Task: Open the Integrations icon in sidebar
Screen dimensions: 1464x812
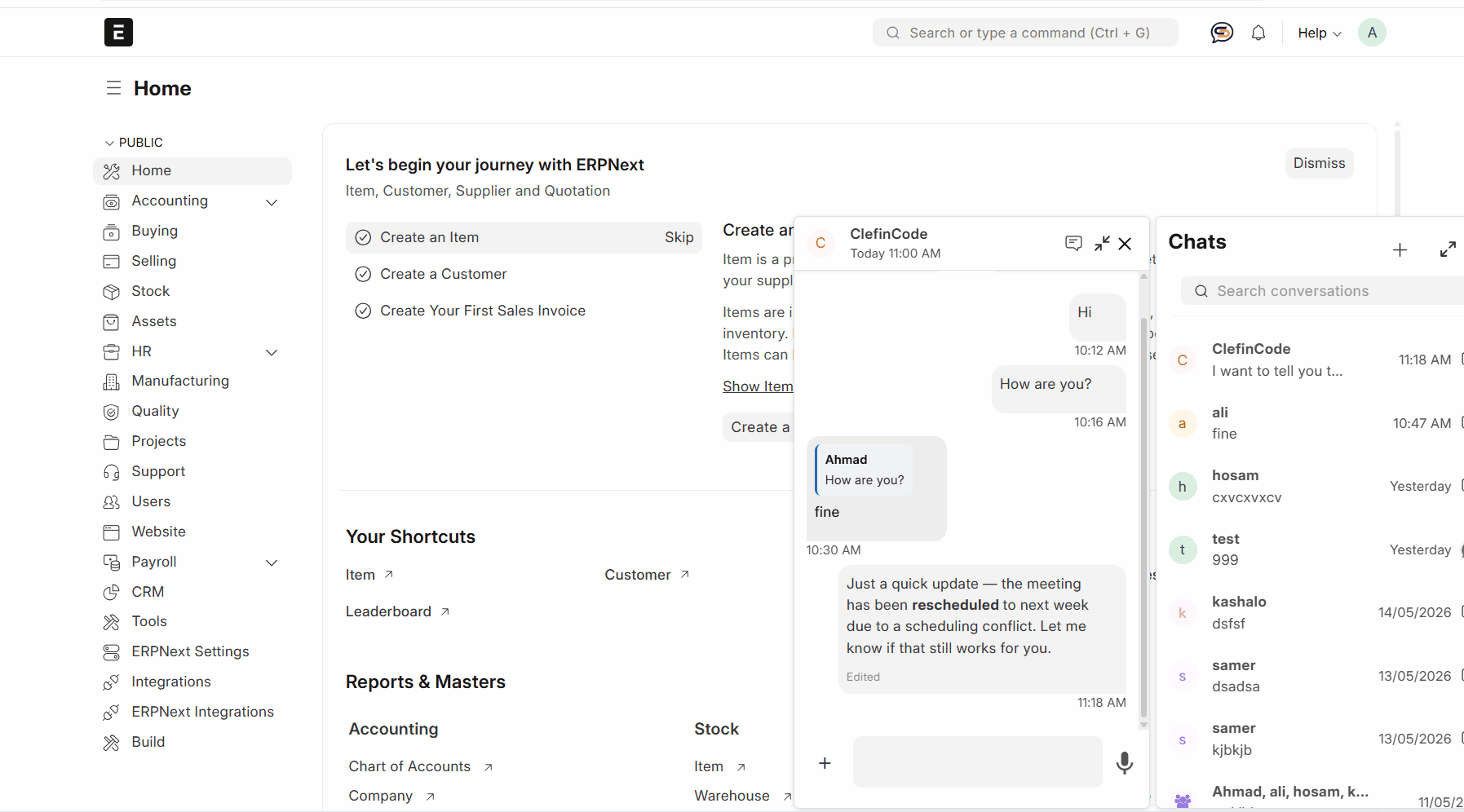Action: (112, 682)
